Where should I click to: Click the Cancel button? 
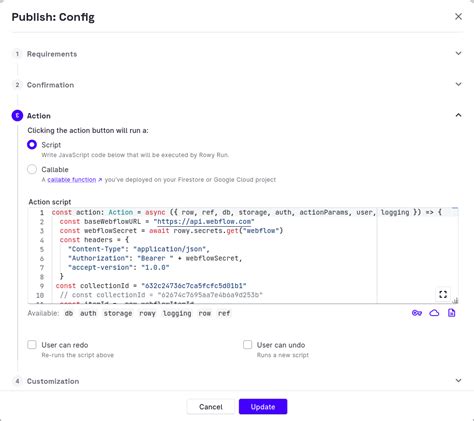pos(211,407)
